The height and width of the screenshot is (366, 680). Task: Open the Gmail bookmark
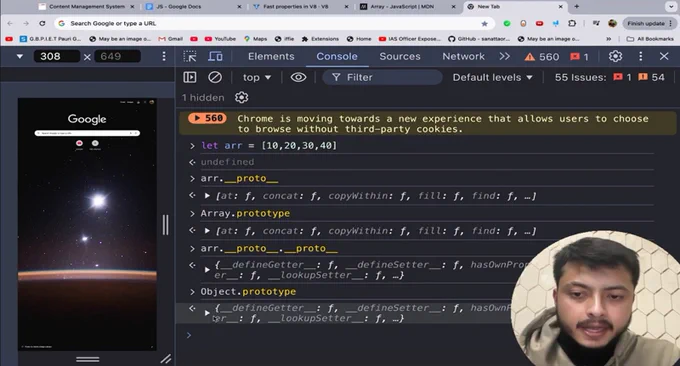click(x=170, y=39)
